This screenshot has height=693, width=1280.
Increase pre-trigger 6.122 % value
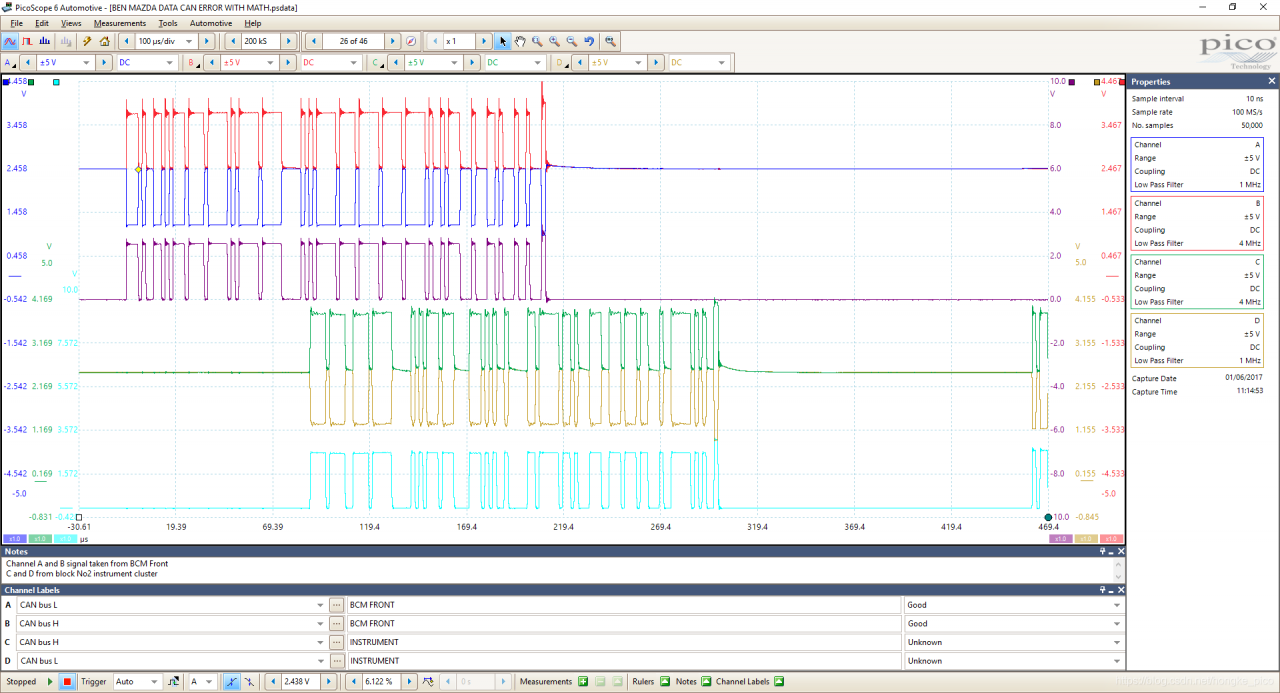click(410, 681)
